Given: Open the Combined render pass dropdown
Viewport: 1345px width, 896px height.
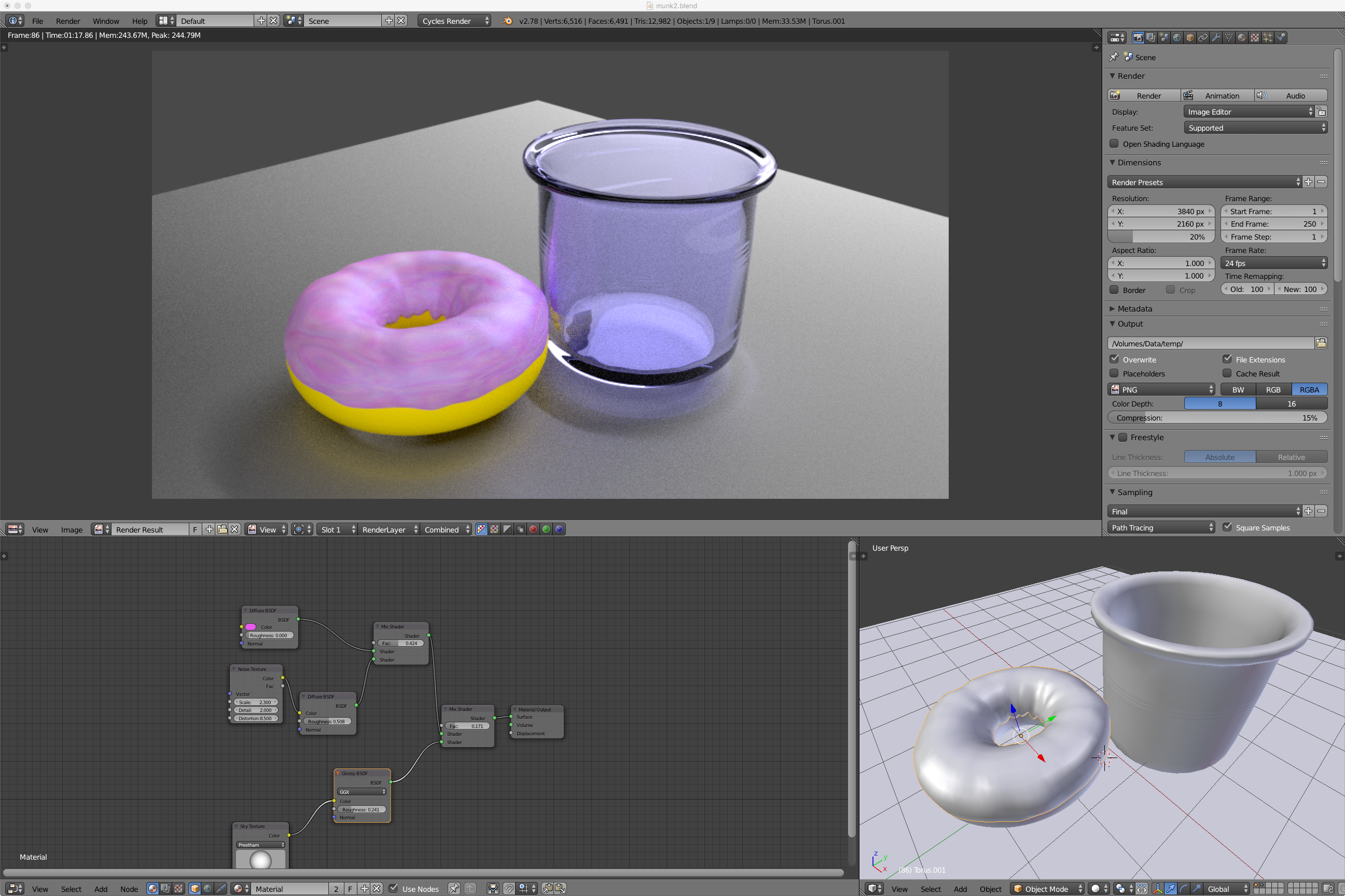Looking at the screenshot, I should click(447, 529).
